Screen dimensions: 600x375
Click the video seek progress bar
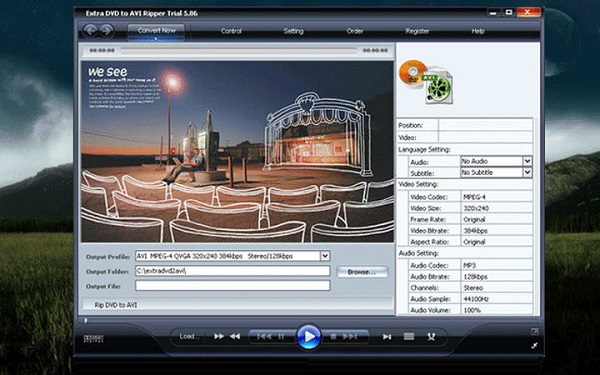(239, 50)
